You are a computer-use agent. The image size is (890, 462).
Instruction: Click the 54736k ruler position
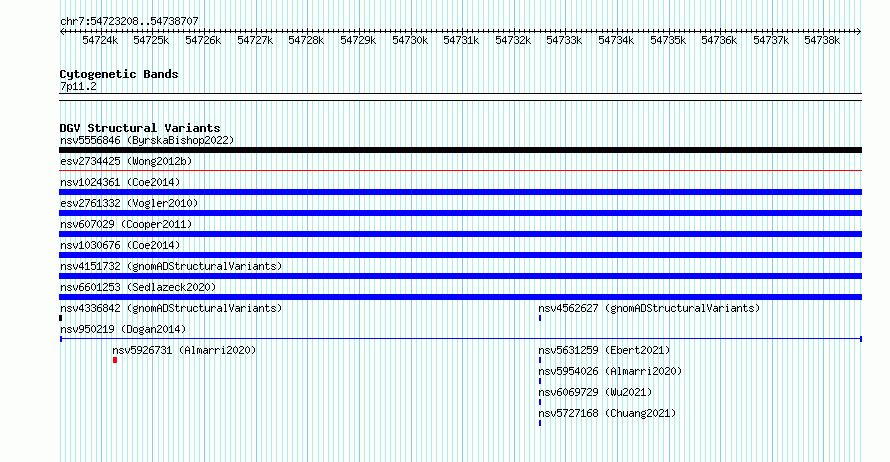[x=719, y=40]
